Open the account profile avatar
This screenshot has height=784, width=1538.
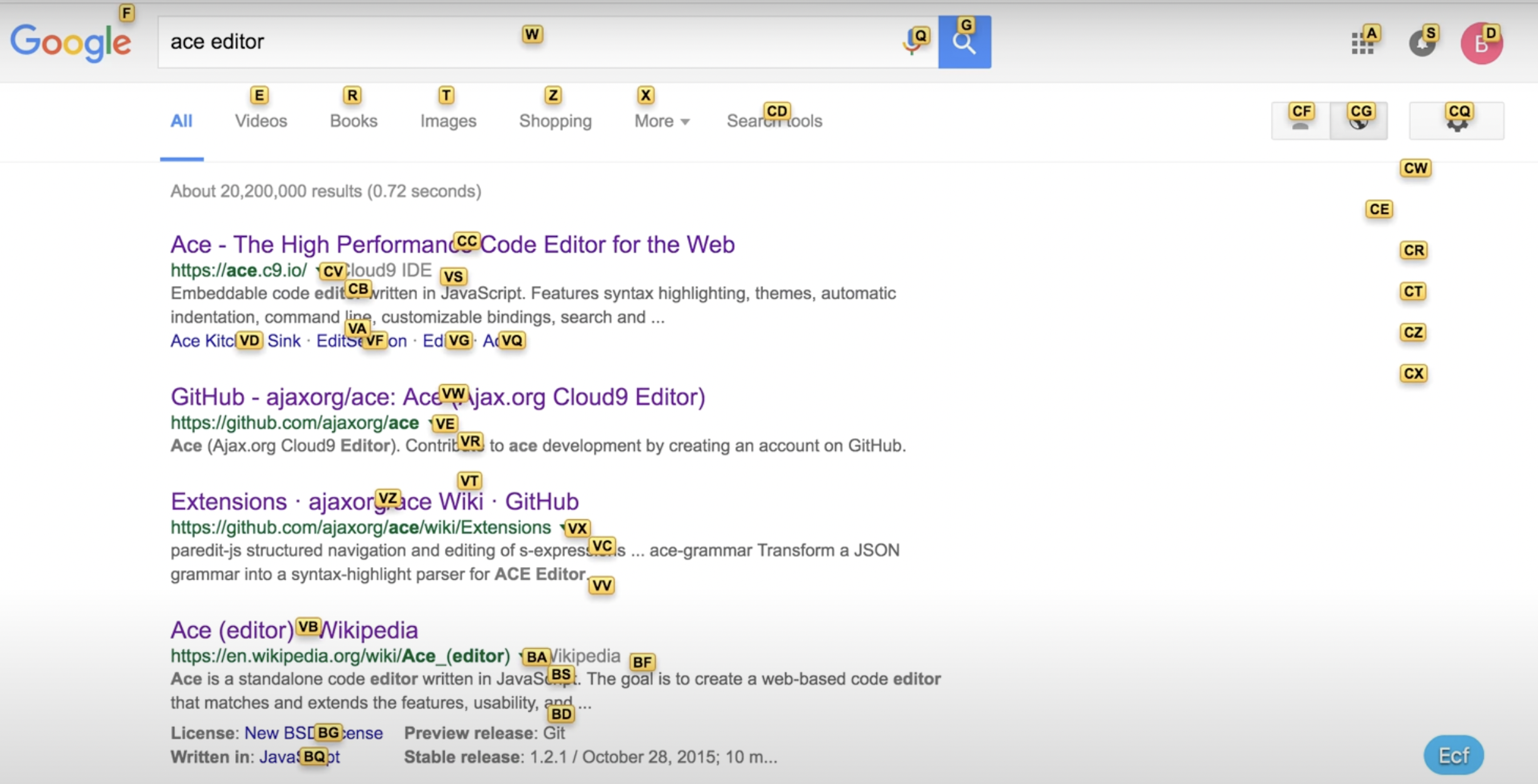click(x=1481, y=43)
